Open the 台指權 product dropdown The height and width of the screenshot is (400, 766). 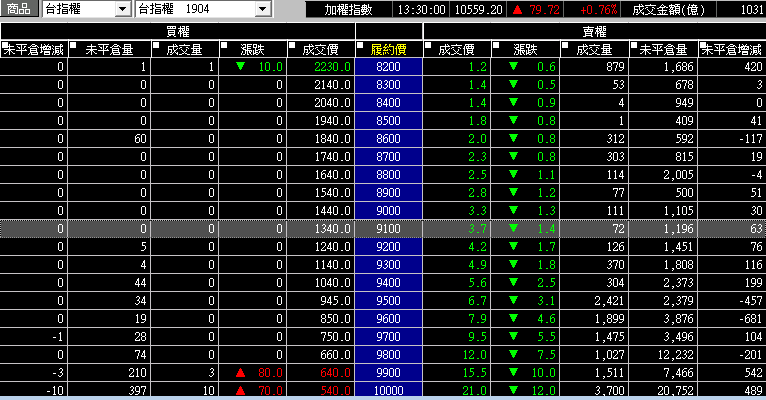(x=123, y=9)
